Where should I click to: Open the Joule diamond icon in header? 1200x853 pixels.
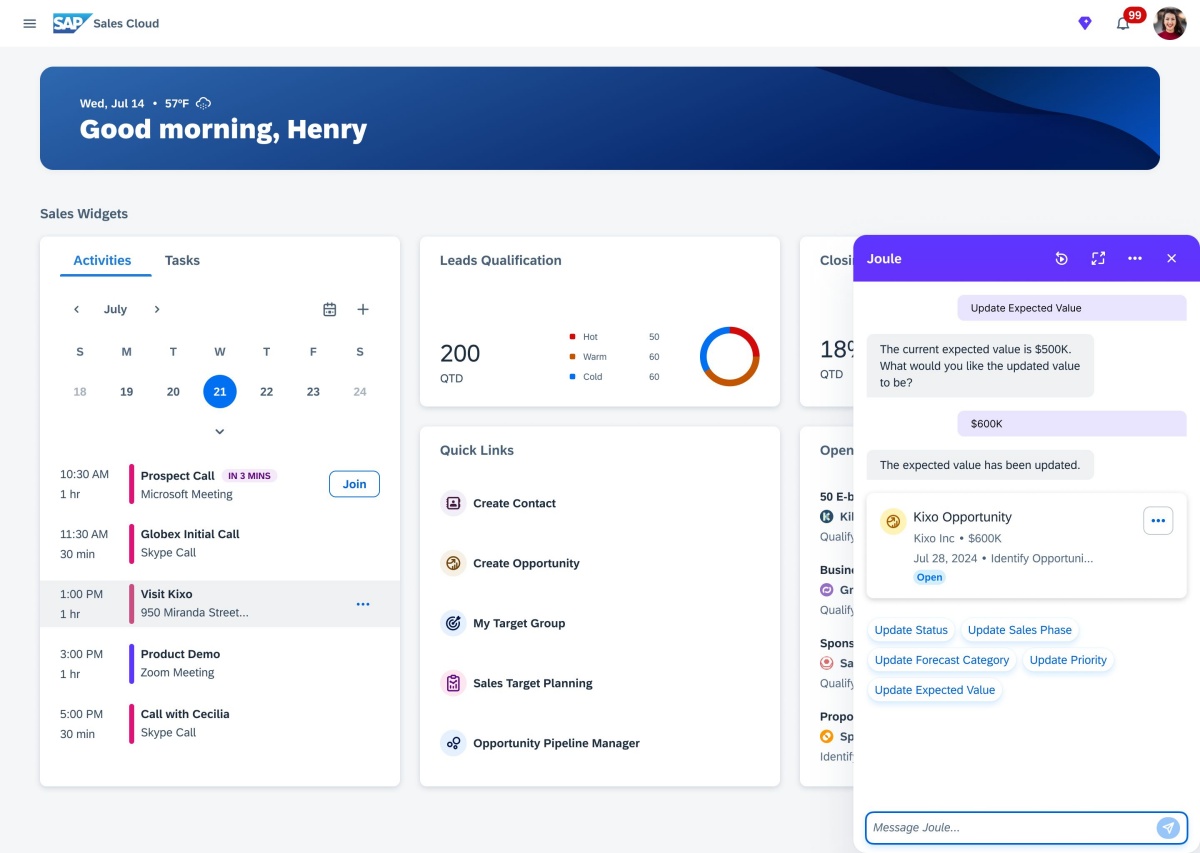(1085, 23)
